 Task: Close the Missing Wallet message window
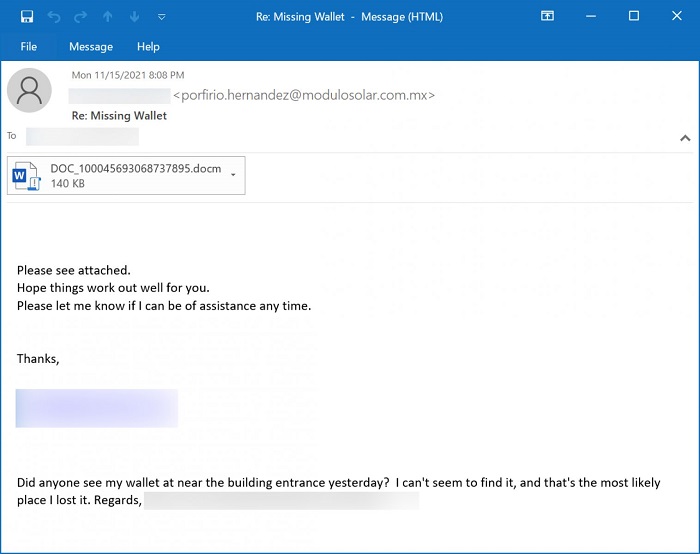(x=677, y=16)
